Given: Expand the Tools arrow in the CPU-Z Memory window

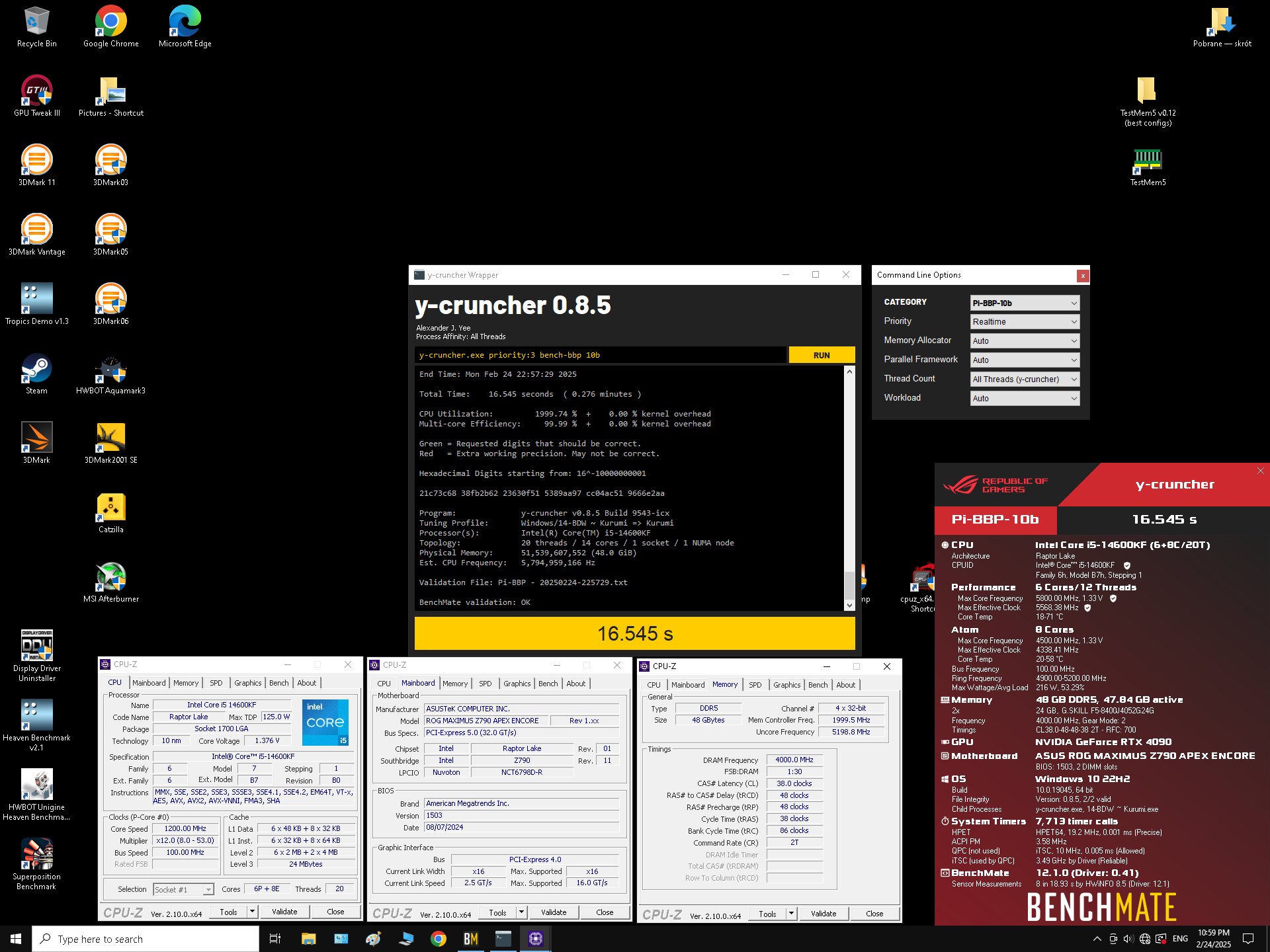Looking at the screenshot, I should [x=791, y=914].
